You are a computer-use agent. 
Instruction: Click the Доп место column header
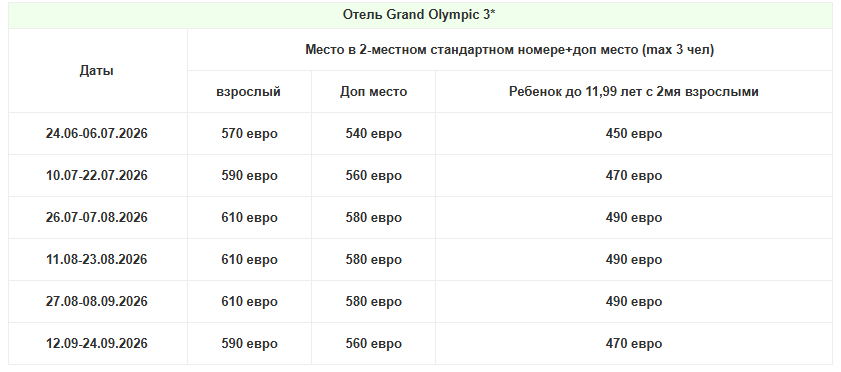click(373, 92)
